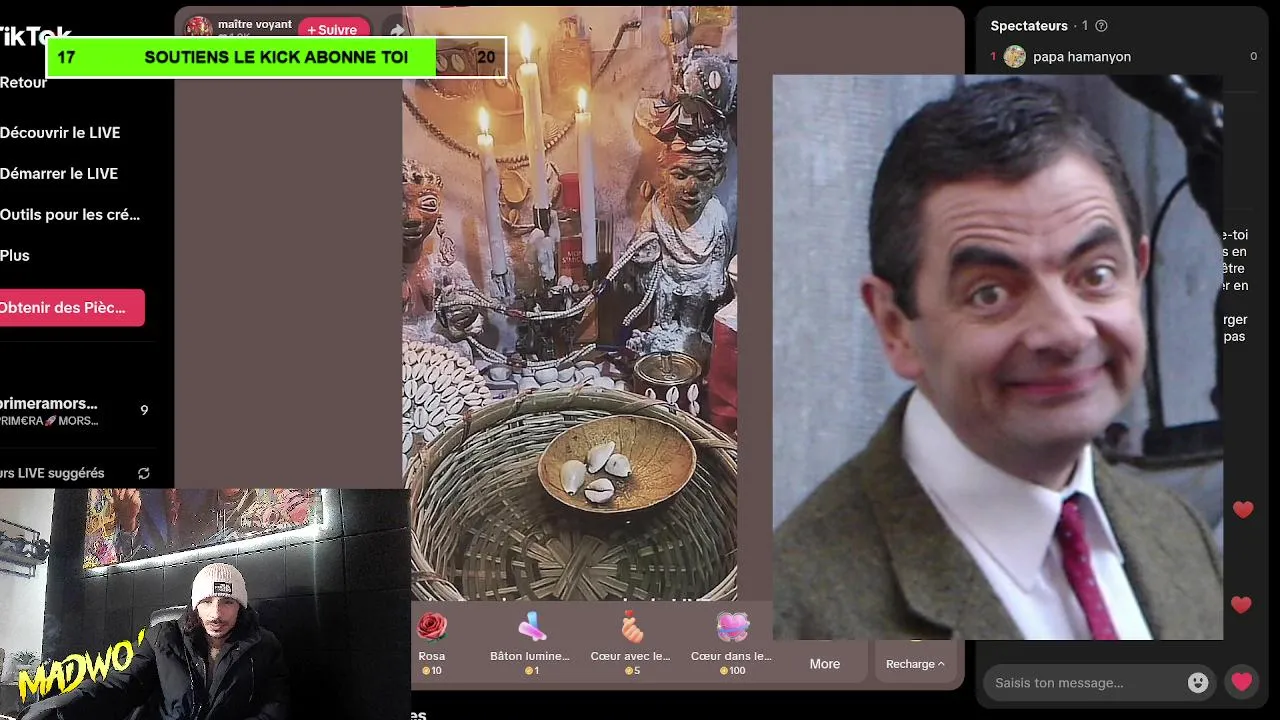Refresh suggested LIVE list icon

click(x=143, y=473)
